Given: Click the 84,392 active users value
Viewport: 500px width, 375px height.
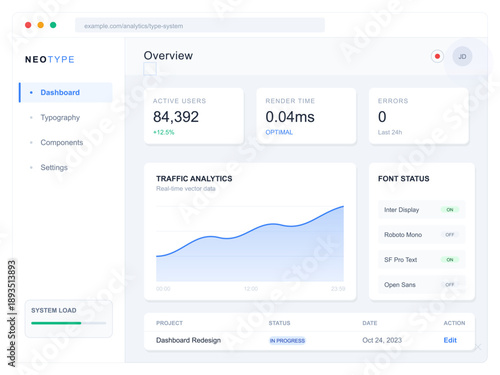Looking at the screenshot, I should point(176,117).
